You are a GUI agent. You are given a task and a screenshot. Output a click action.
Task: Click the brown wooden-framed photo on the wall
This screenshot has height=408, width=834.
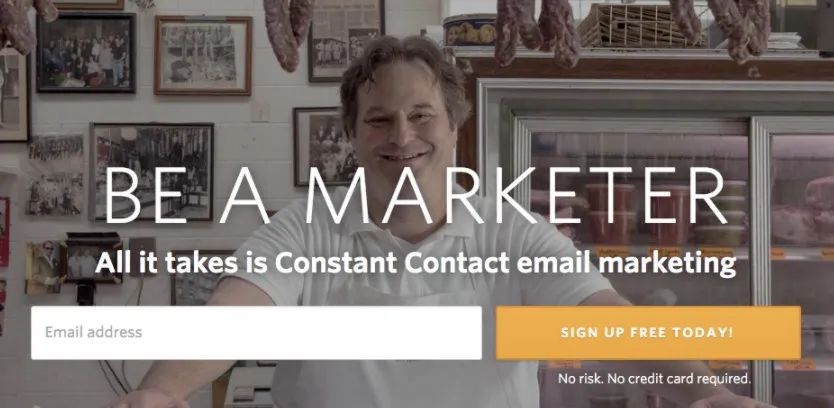click(203, 55)
